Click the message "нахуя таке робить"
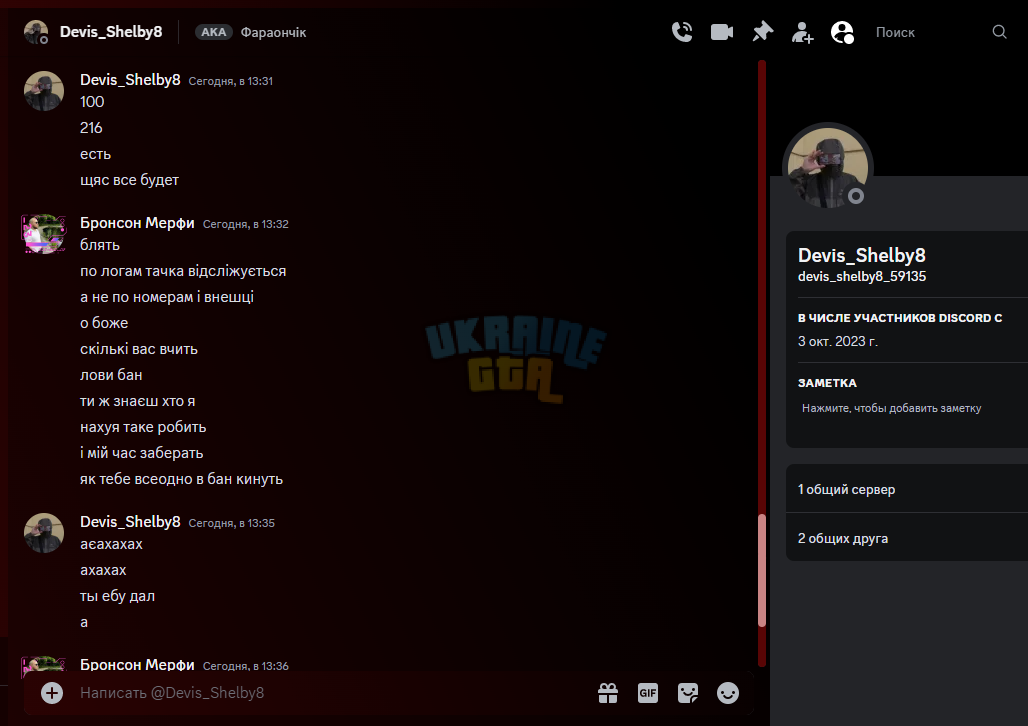Screen dimensions: 1028x726 tap(143, 427)
